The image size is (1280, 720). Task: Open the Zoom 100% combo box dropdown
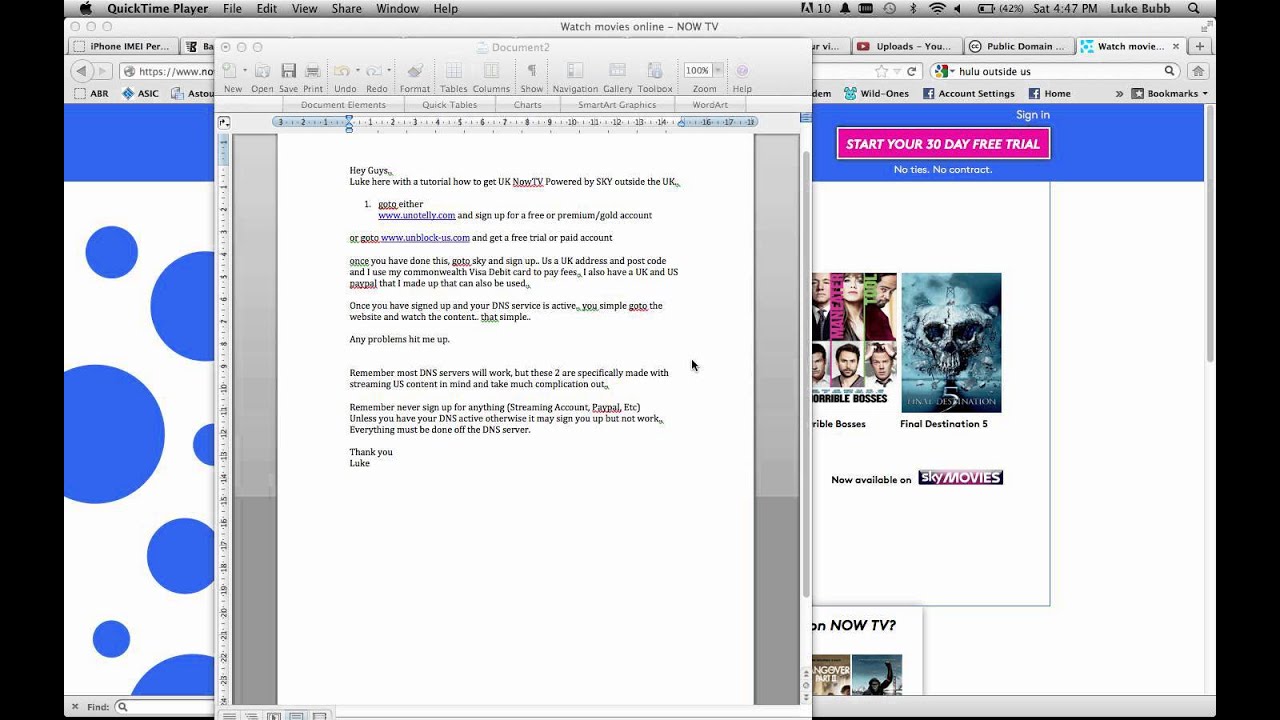click(x=717, y=70)
